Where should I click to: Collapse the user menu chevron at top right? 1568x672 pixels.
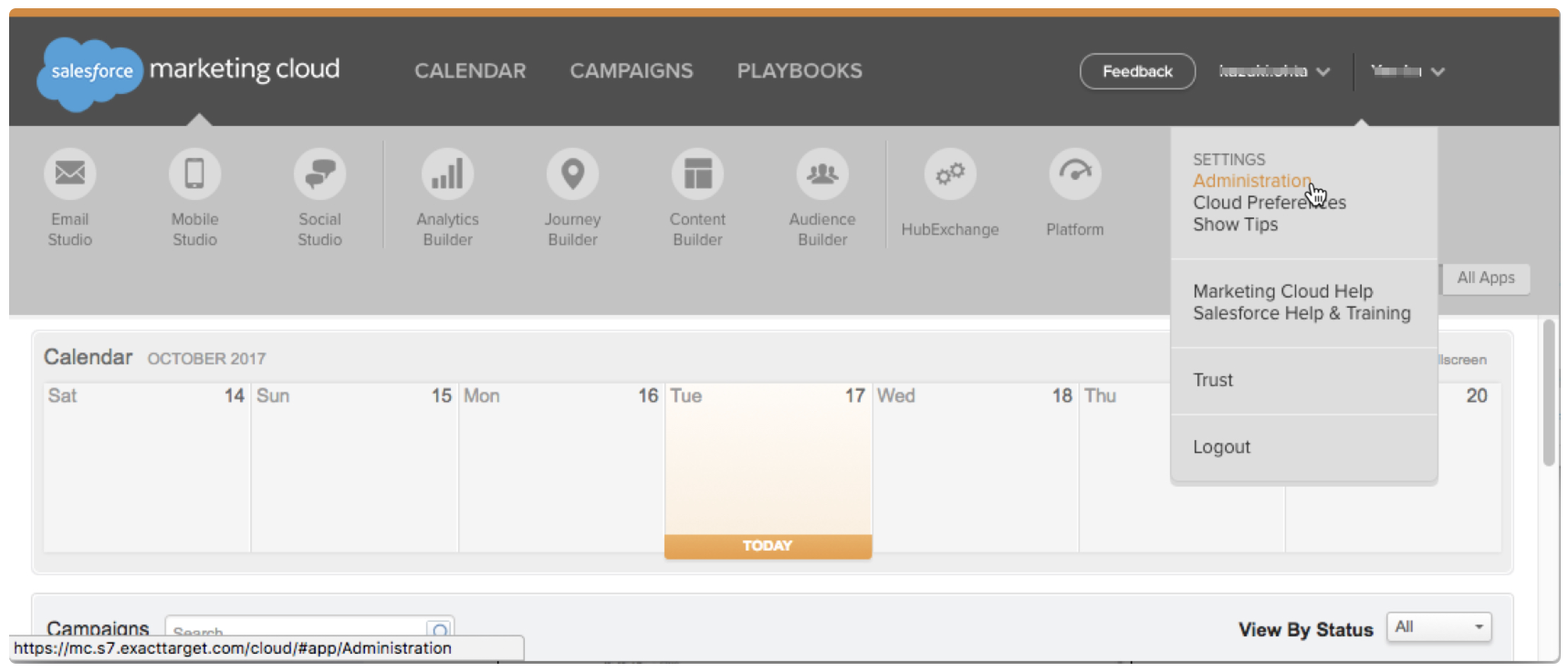pos(1437,71)
